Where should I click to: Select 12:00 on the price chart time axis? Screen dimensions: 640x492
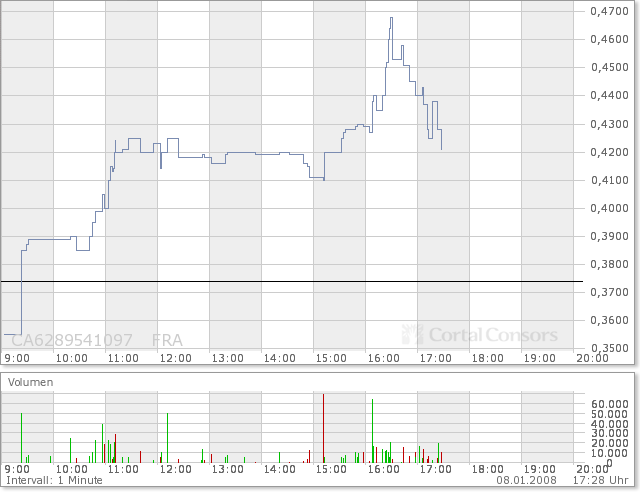click(176, 358)
